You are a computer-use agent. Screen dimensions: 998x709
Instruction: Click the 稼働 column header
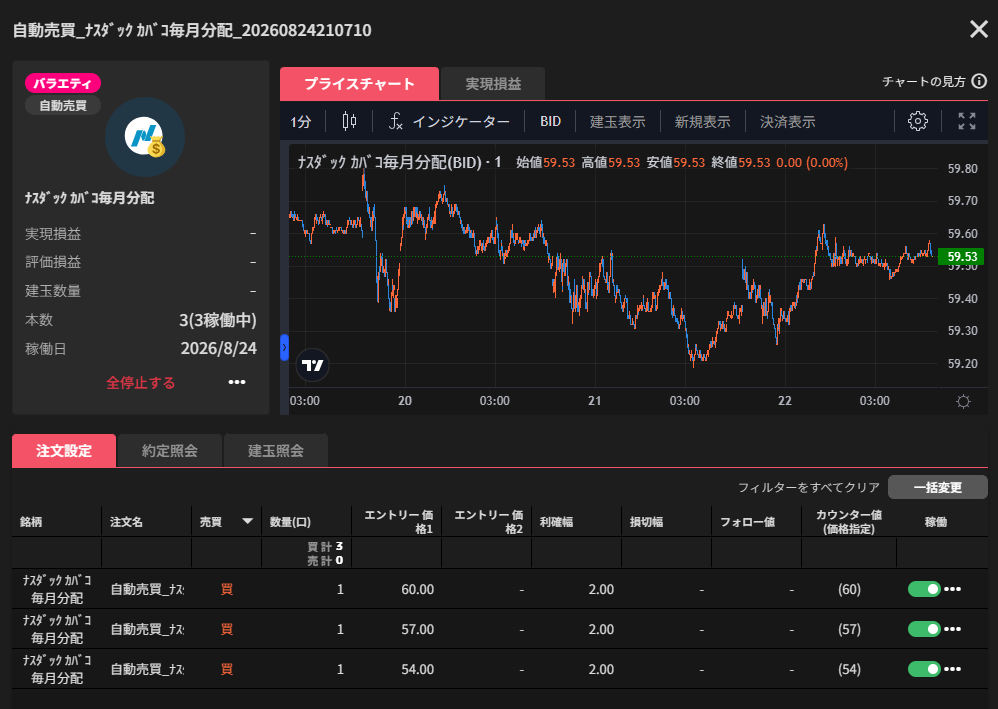tap(936, 522)
